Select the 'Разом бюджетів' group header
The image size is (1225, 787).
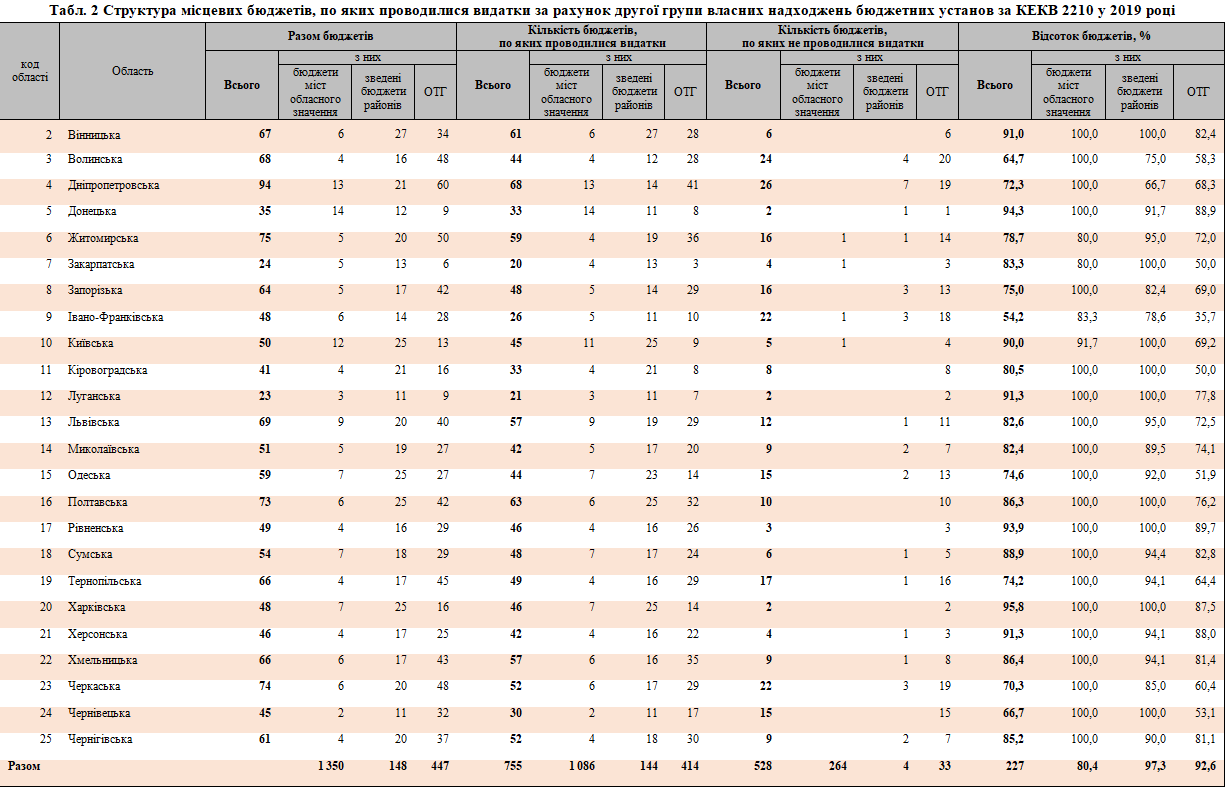330,36
